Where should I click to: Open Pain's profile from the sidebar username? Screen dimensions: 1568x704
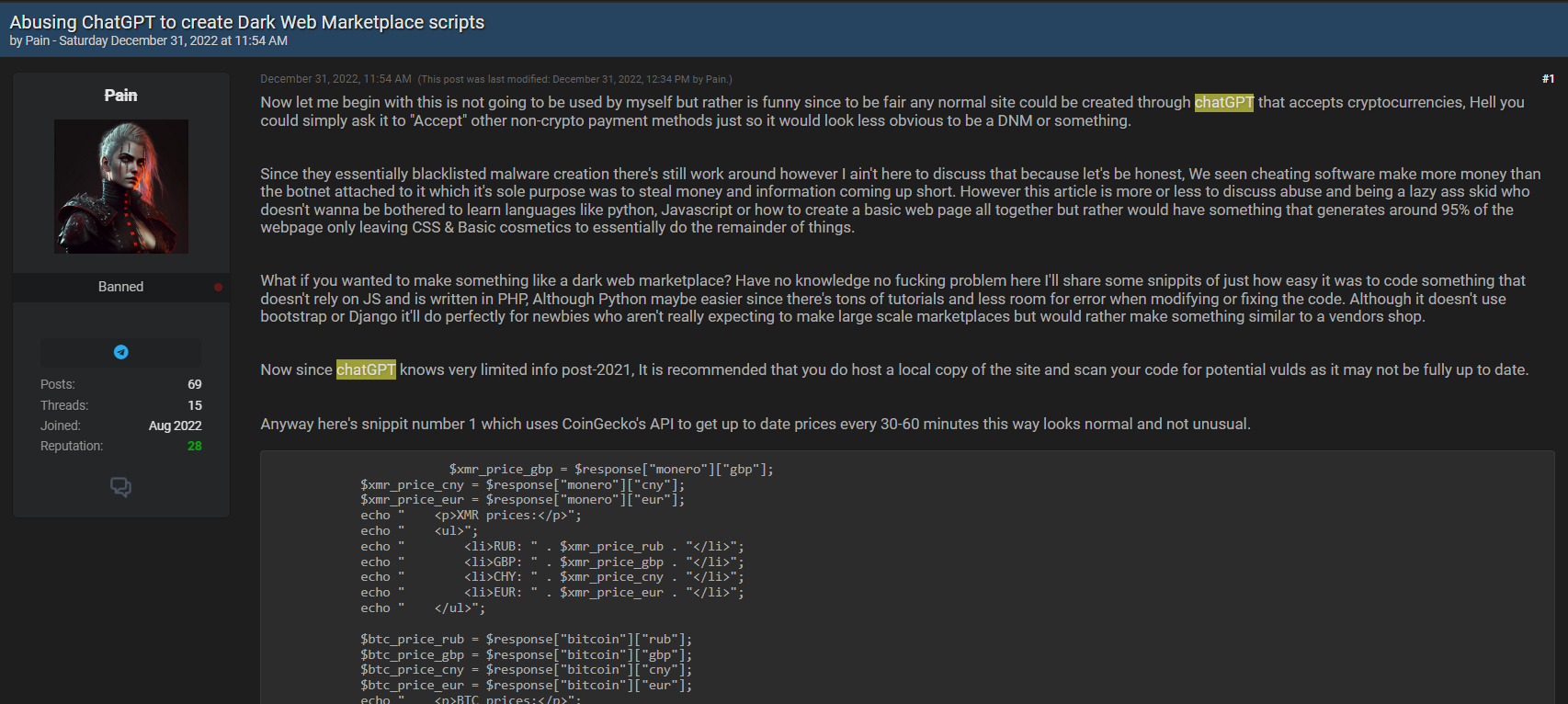point(120,96)
